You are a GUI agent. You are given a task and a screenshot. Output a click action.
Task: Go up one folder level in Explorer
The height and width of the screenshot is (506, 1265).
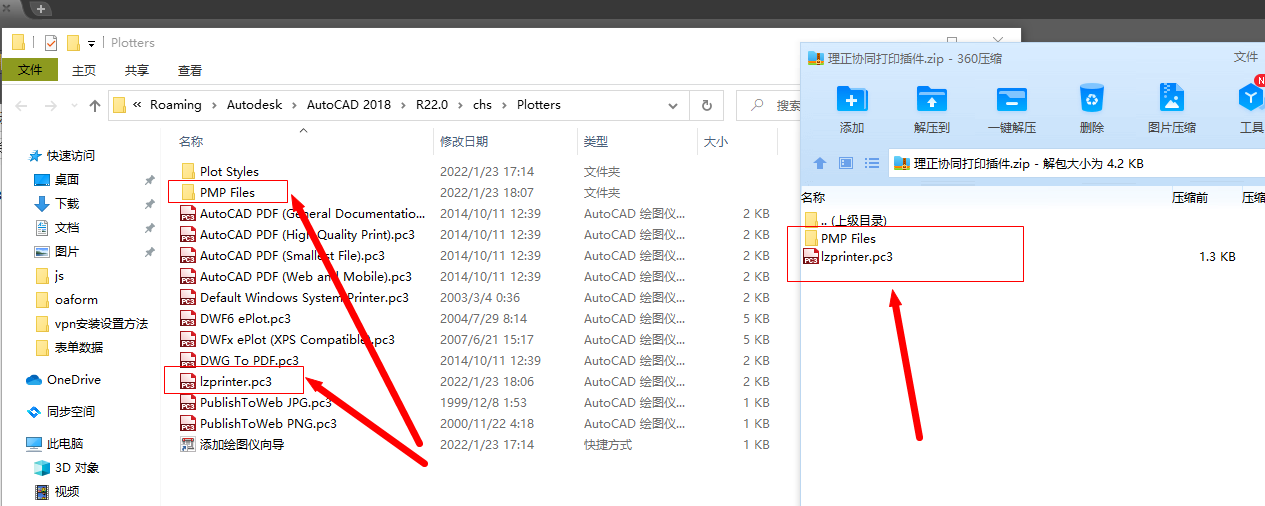(x=95, y=105)
